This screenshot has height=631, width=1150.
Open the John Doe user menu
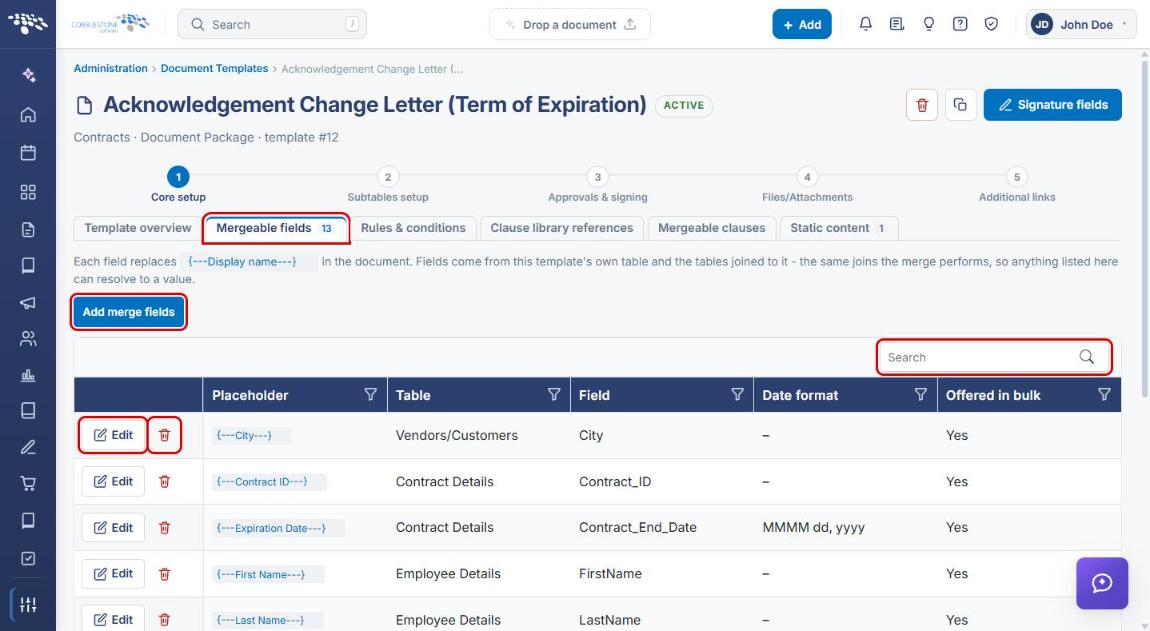point(1081,24)
